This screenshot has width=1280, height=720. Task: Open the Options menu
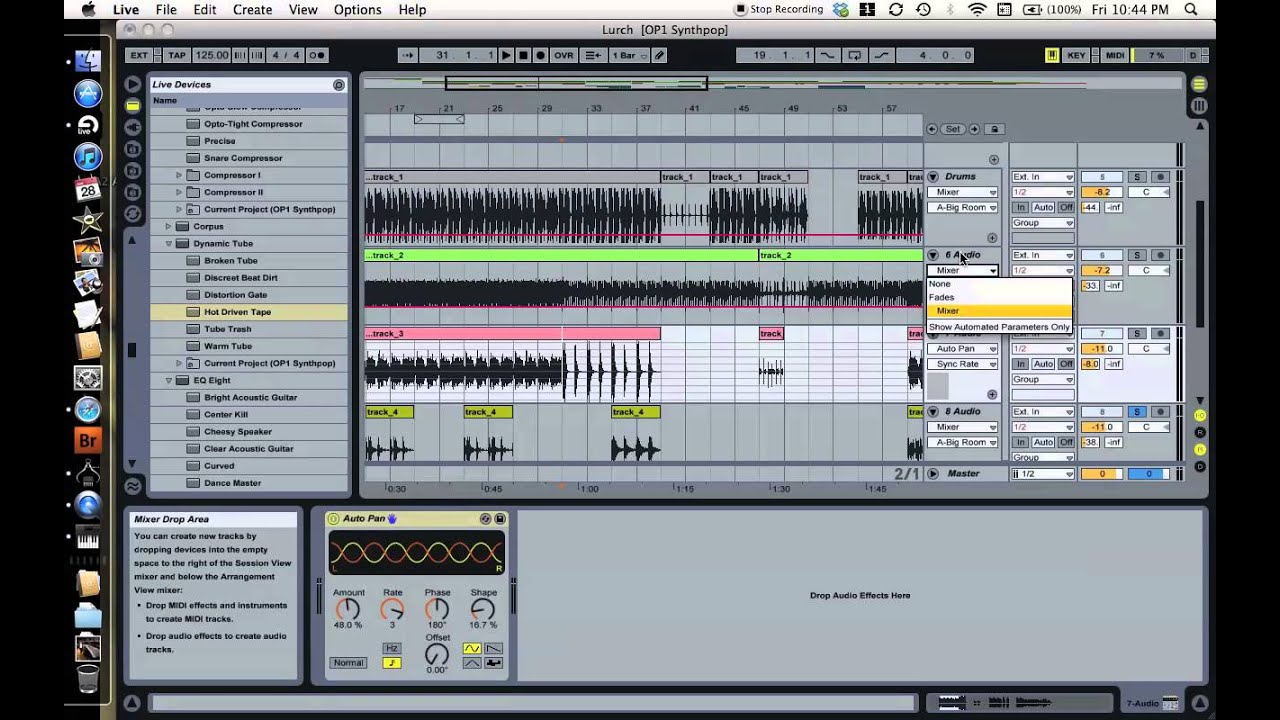tap(357, 10)
